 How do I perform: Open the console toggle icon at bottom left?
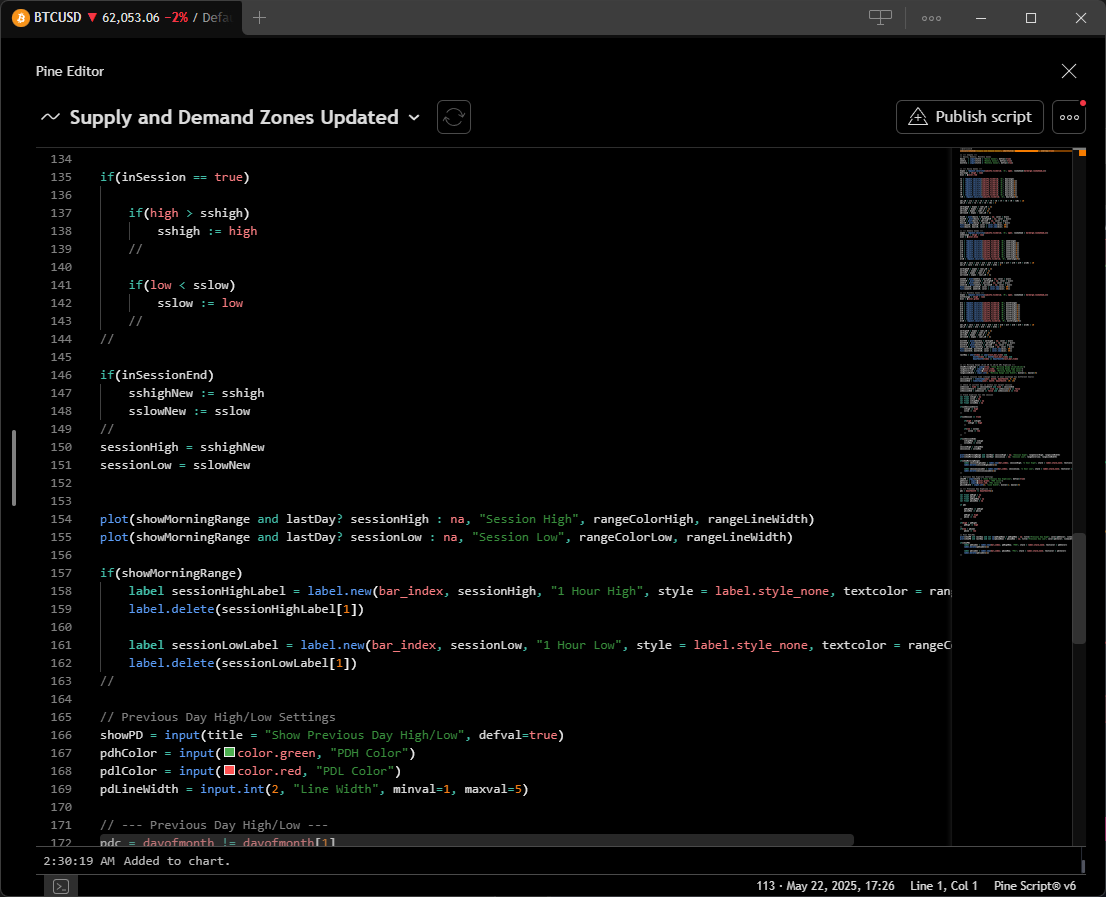coord(61,886)
